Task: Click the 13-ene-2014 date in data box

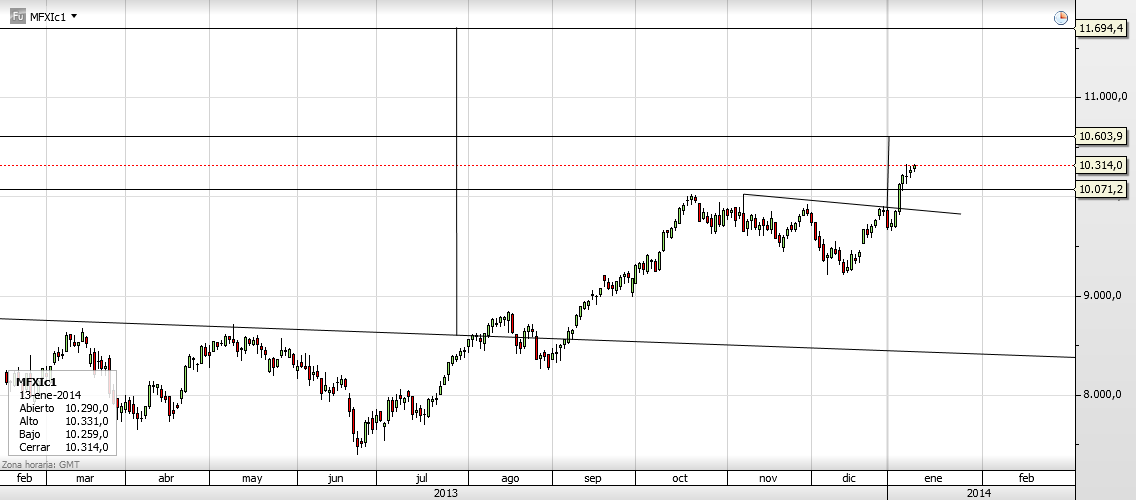Action: [x=50, y=395]
